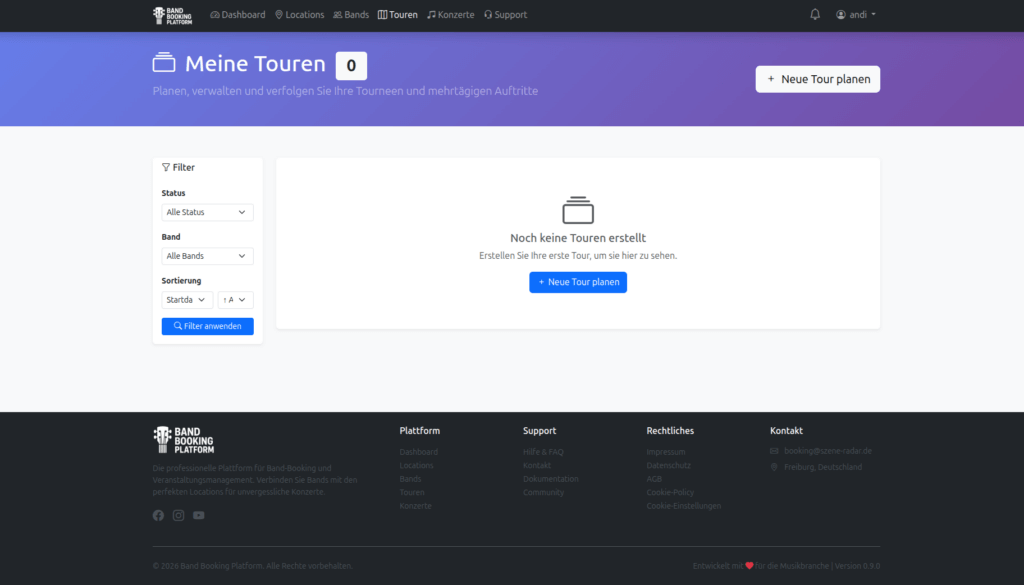Open the YouTube channel footer icon
This screenshot has width=1024, height=585.
tap(199, 515)
